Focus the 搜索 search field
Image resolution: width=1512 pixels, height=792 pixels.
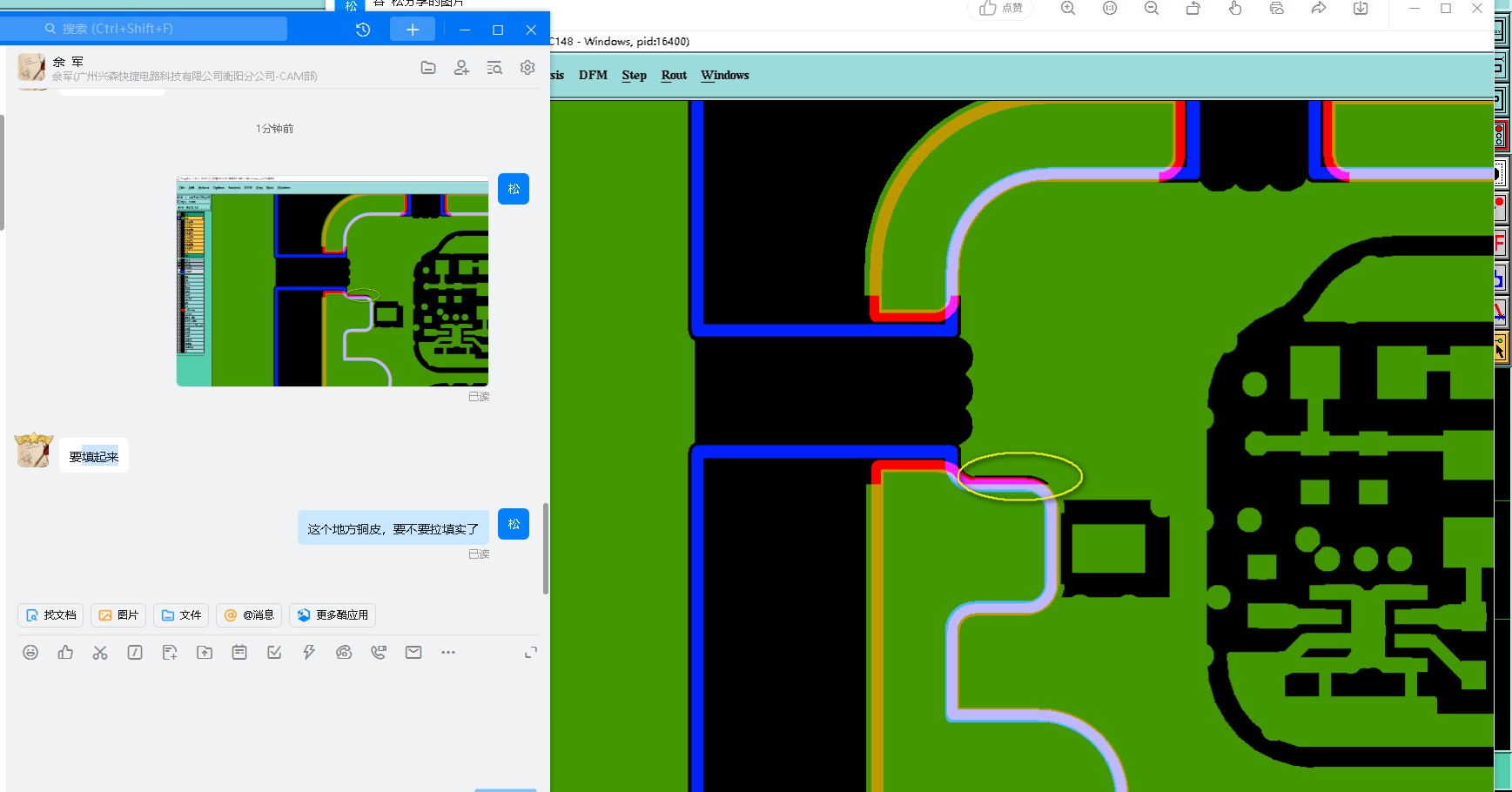[x=144, y=29]
